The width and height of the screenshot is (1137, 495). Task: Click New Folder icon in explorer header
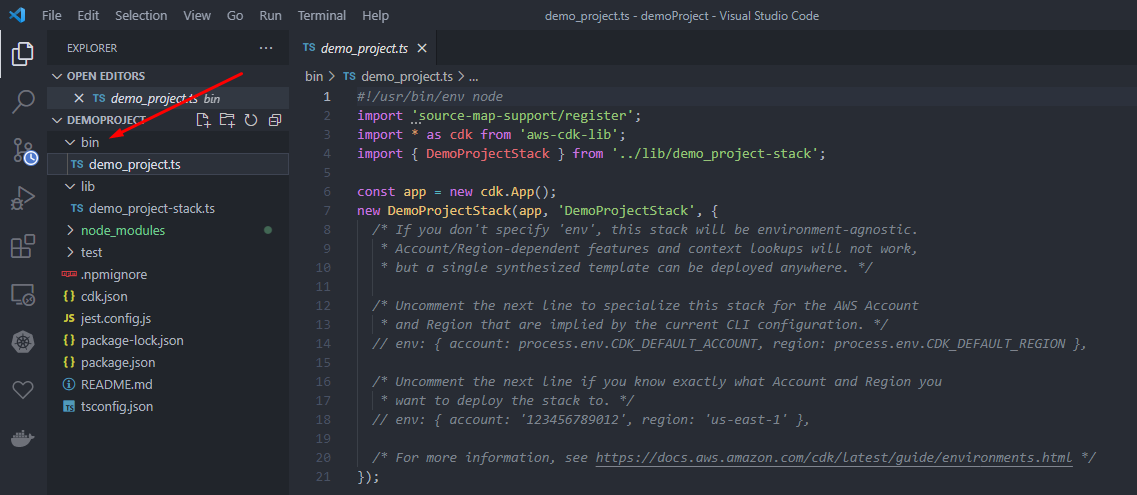point(227,120)
